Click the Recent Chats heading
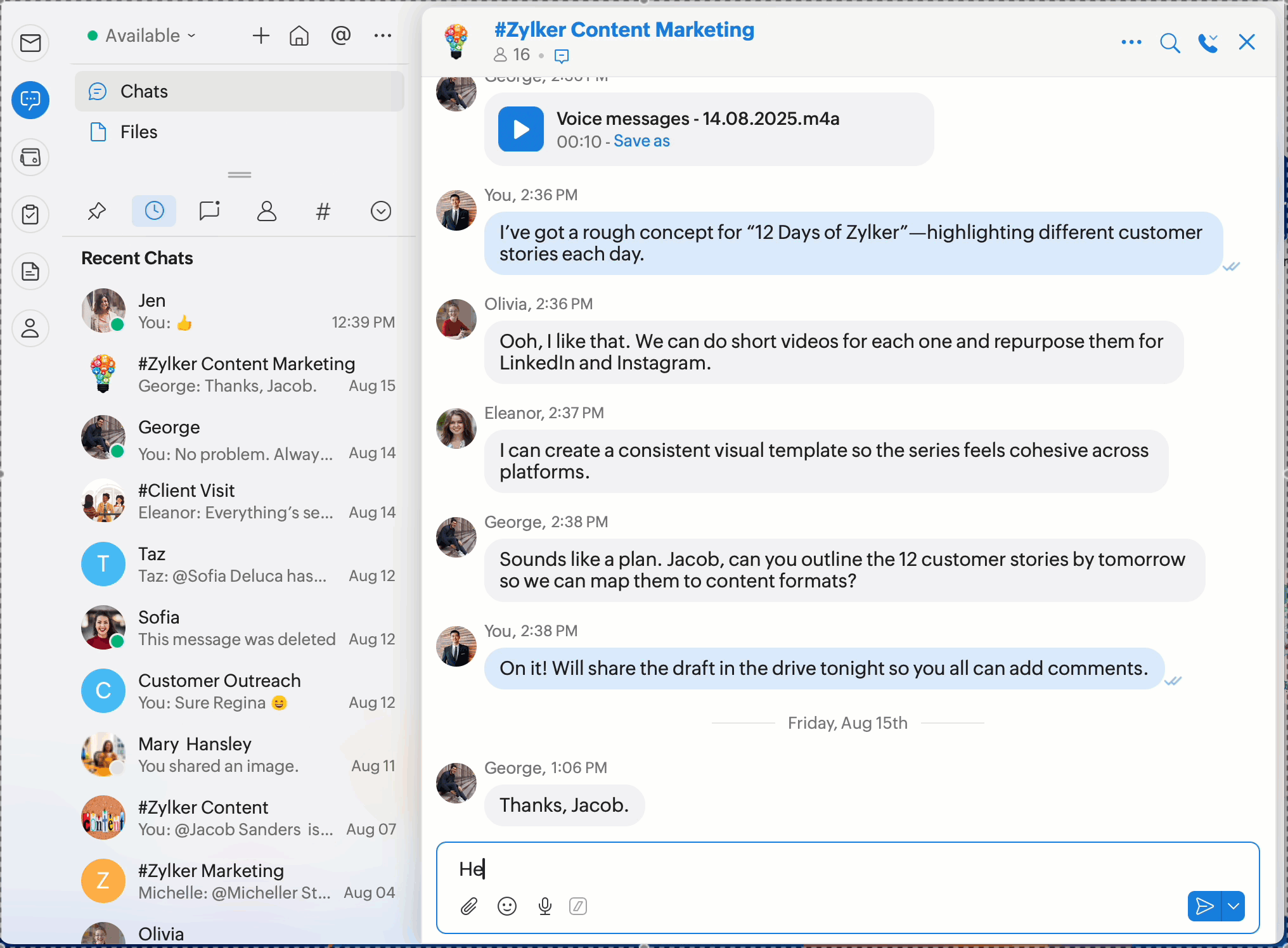This screenshot has width=1288, height=948. point(137,258)
